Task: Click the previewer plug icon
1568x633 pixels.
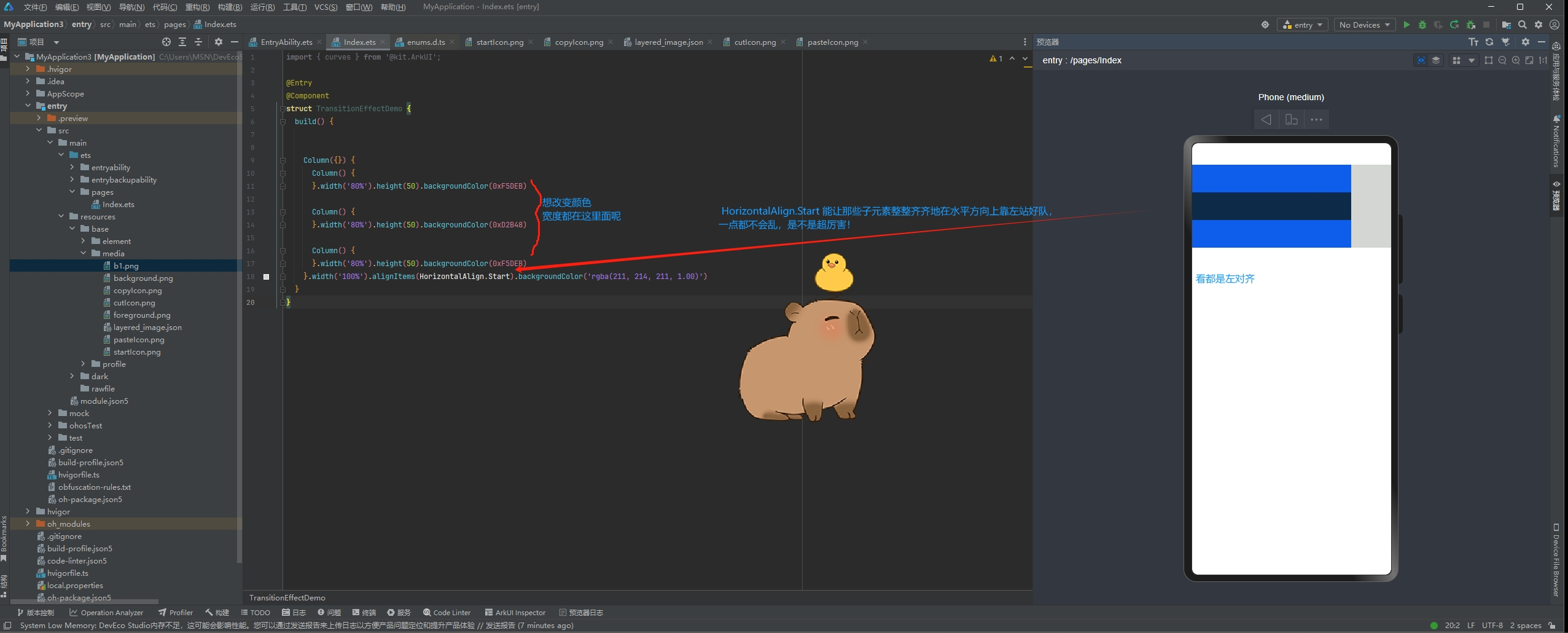Action: click(1505, 42)
